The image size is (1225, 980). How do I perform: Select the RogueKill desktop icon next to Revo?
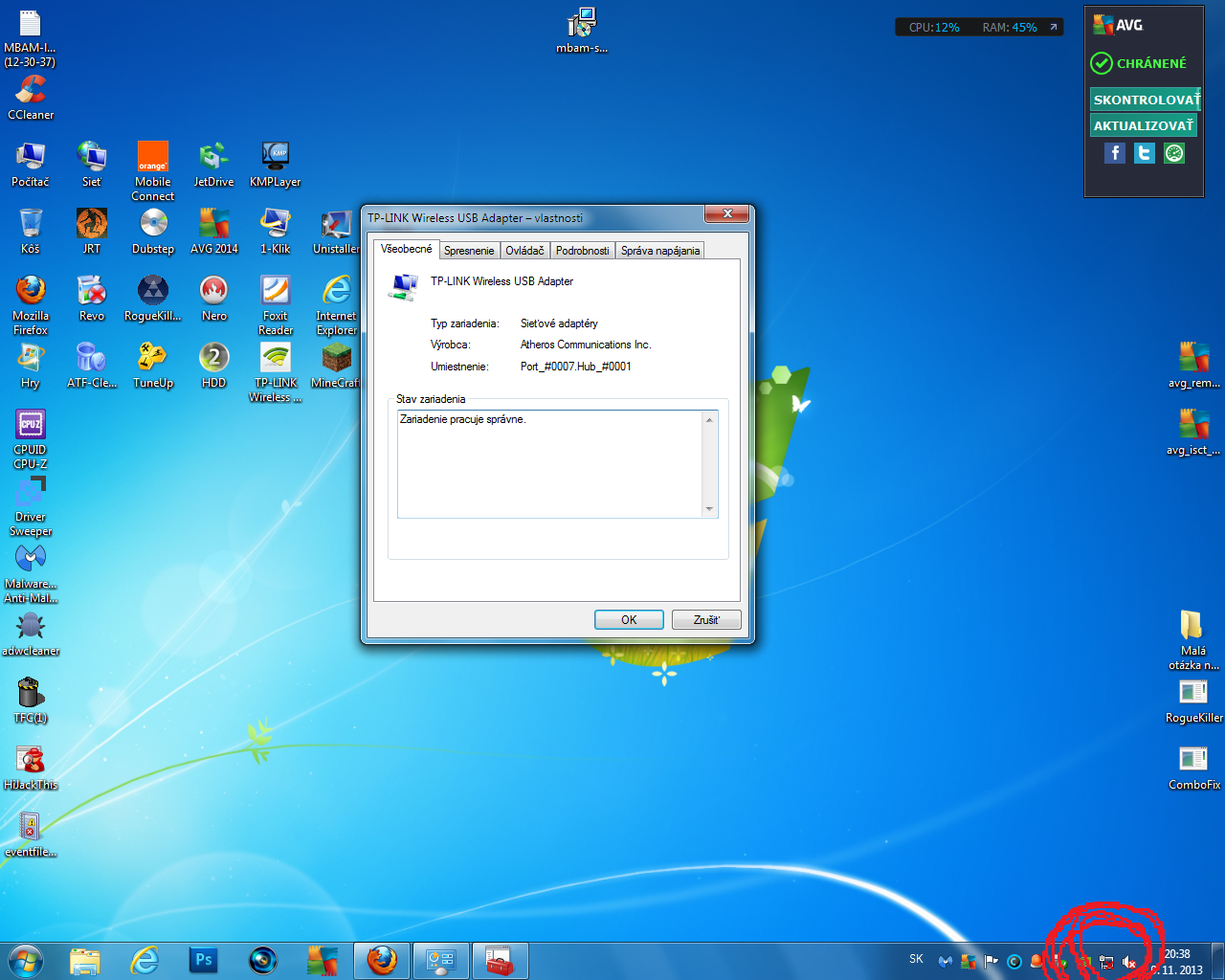click(x=153, y=298)
